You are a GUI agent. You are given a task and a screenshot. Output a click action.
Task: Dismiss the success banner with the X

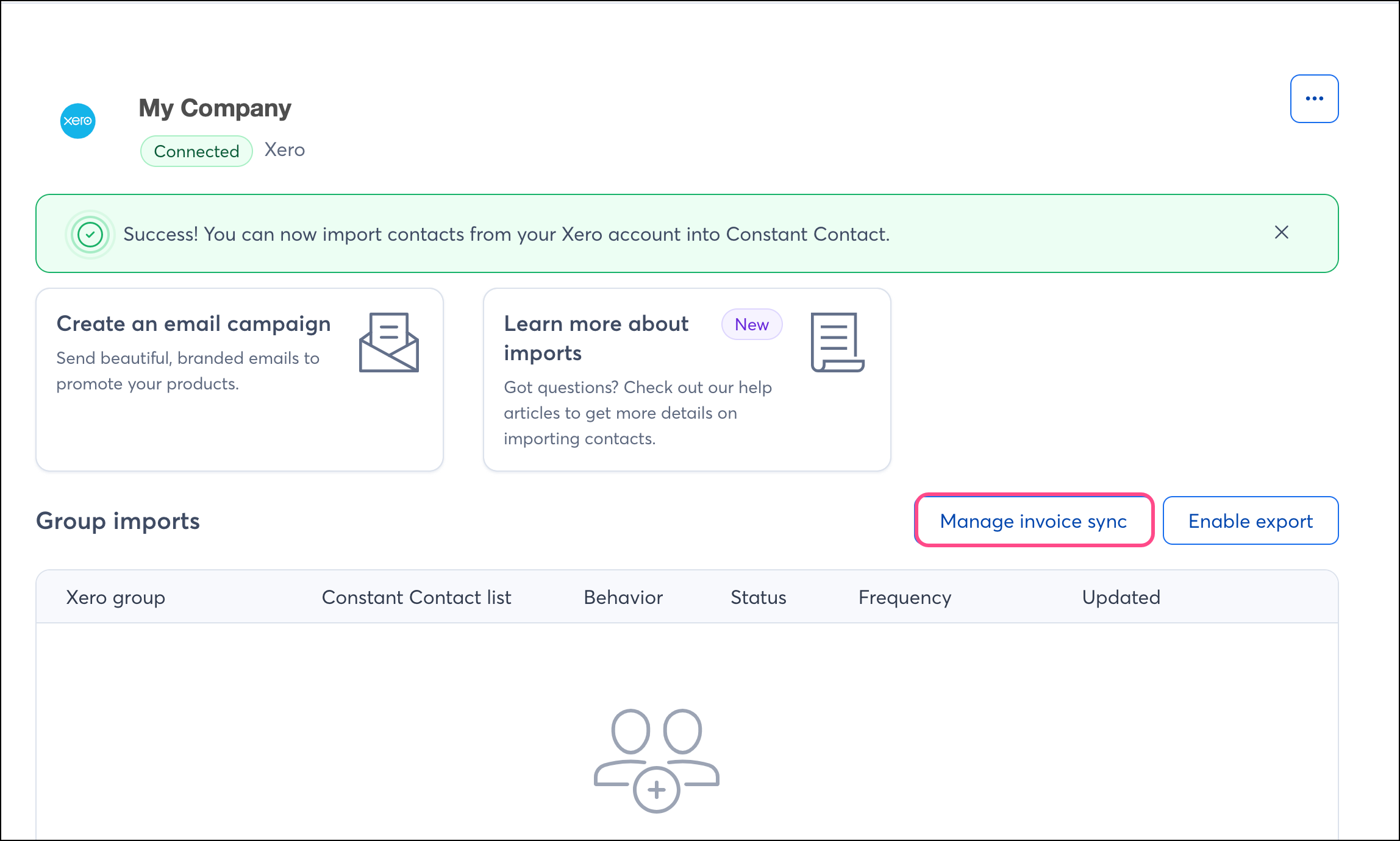(1281, 232)
